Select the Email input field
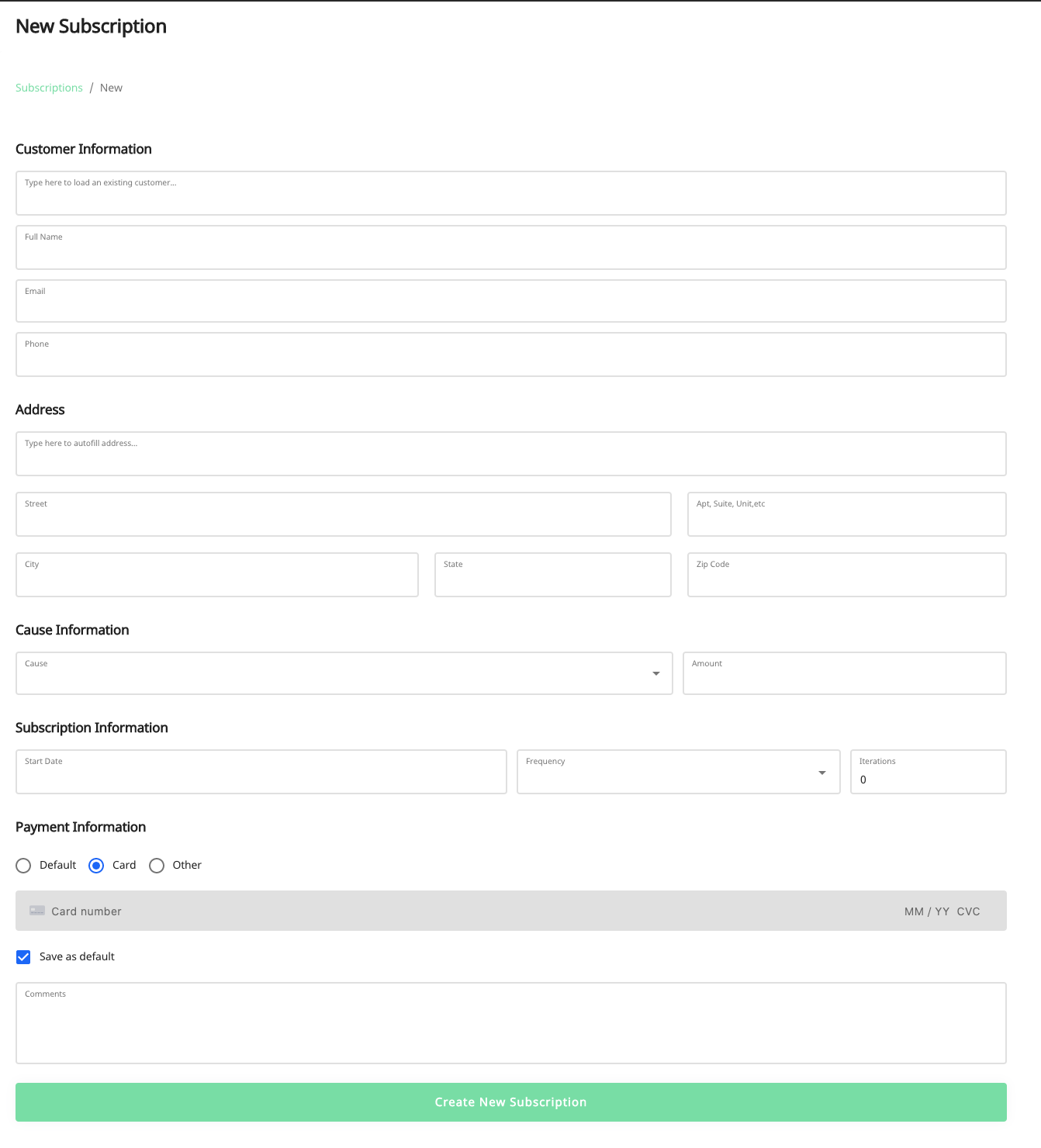Screen dimensions: 1041x1148 511,301
